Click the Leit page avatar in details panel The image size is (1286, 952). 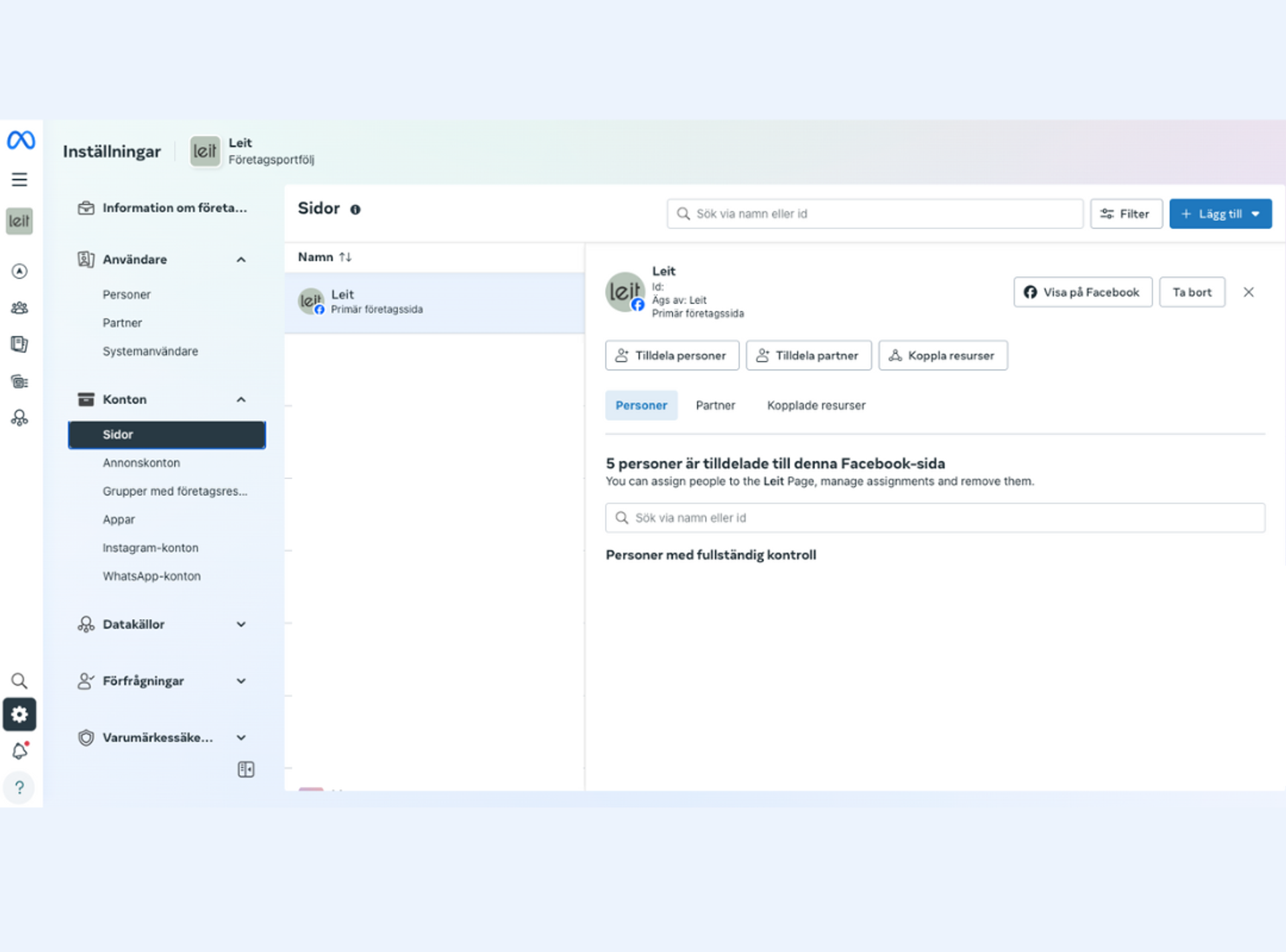(625, 292)
